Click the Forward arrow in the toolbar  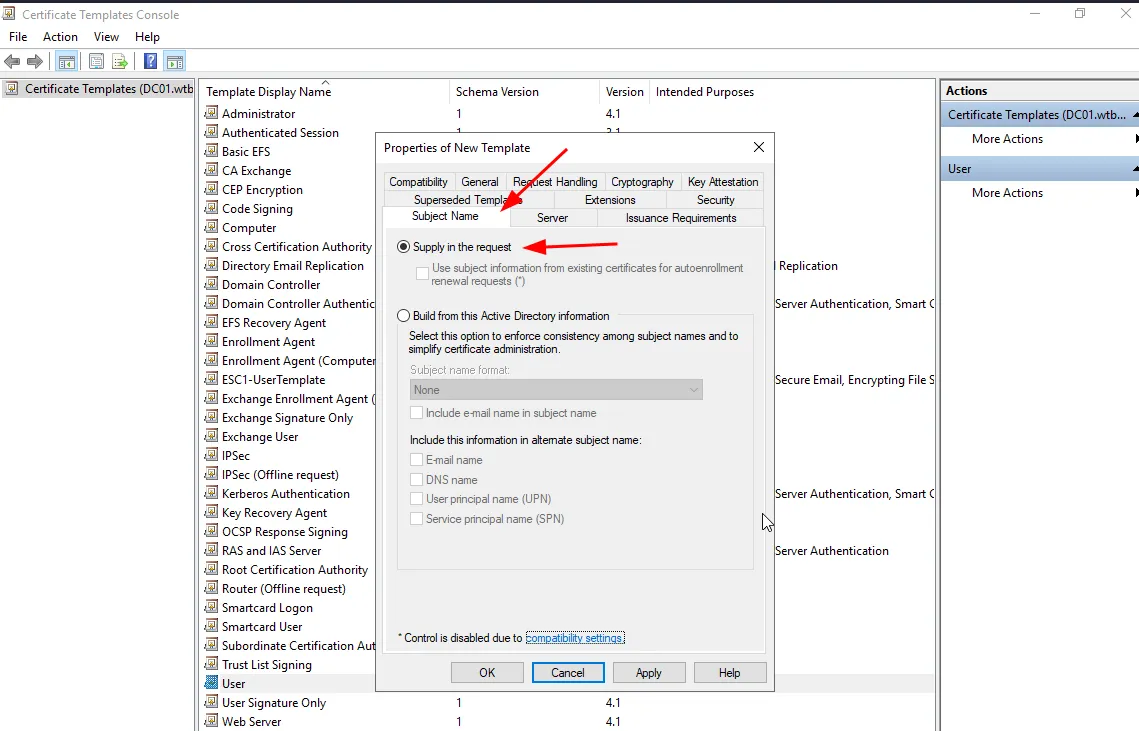tap(35, 62)
